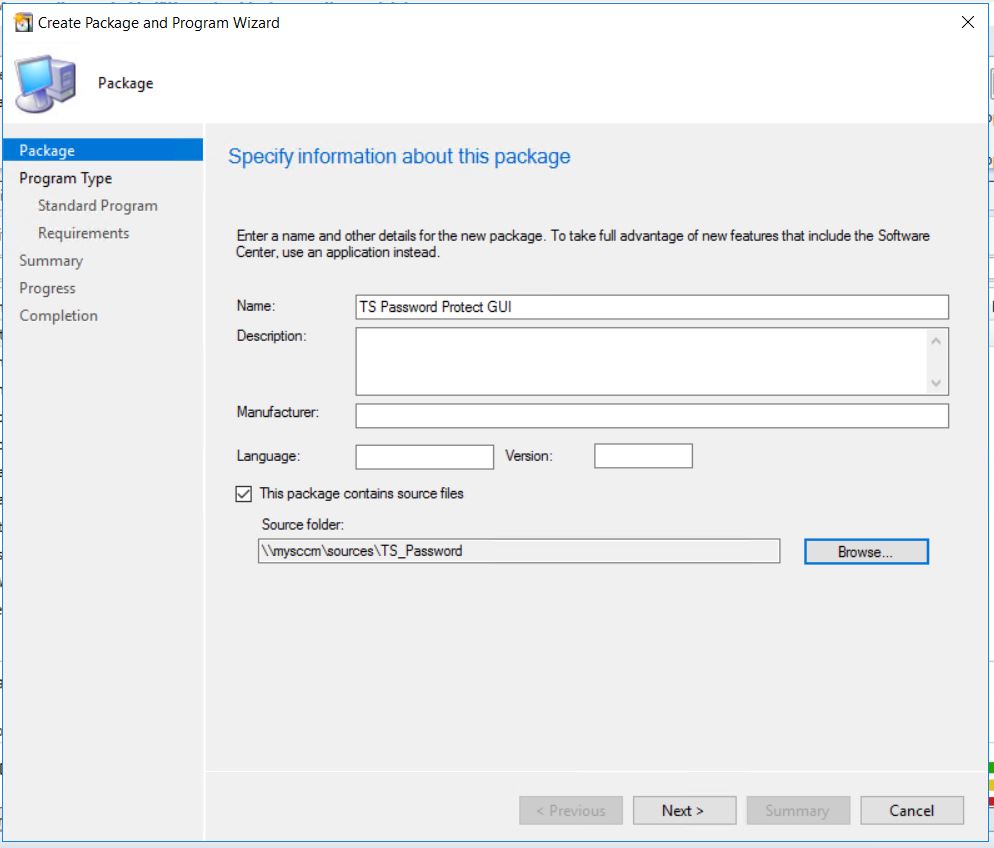Click the Next button
994x848 pixels.
pyautogui.click(x=684, y=810)
